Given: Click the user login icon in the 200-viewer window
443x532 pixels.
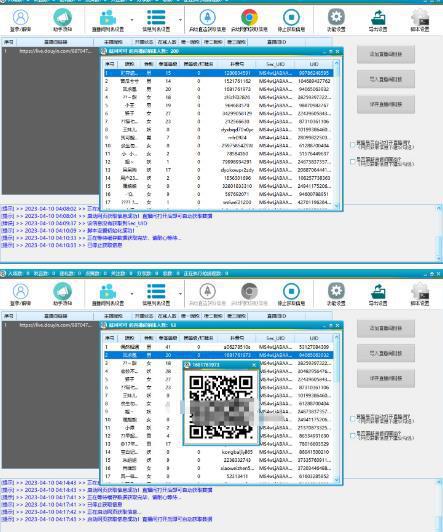Looking at the screenshot, I should tap(21, 17).
